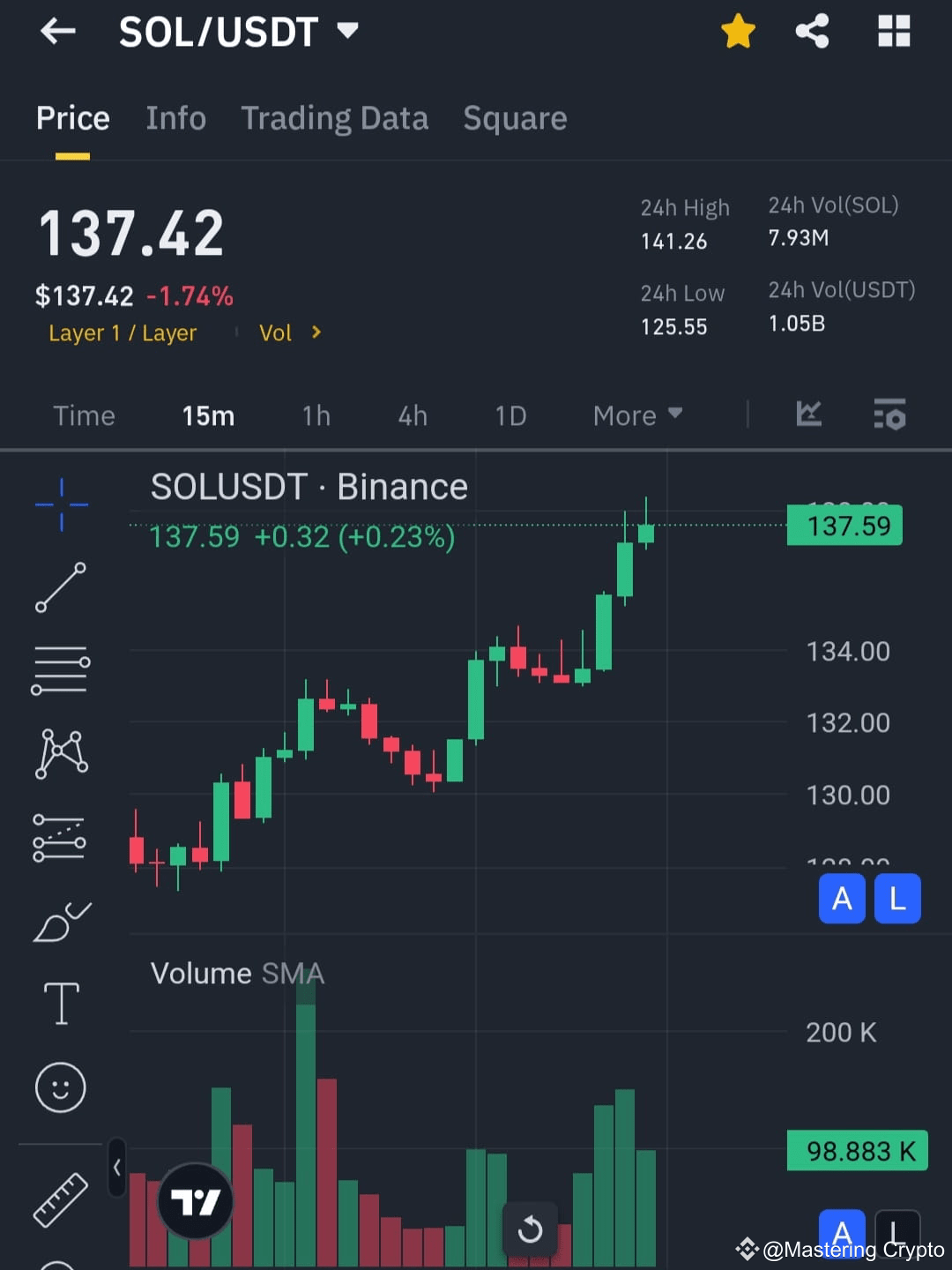Open the emoji sticker tool
The width and height of the screenshot is (952, 1270).
(61, 1087)
